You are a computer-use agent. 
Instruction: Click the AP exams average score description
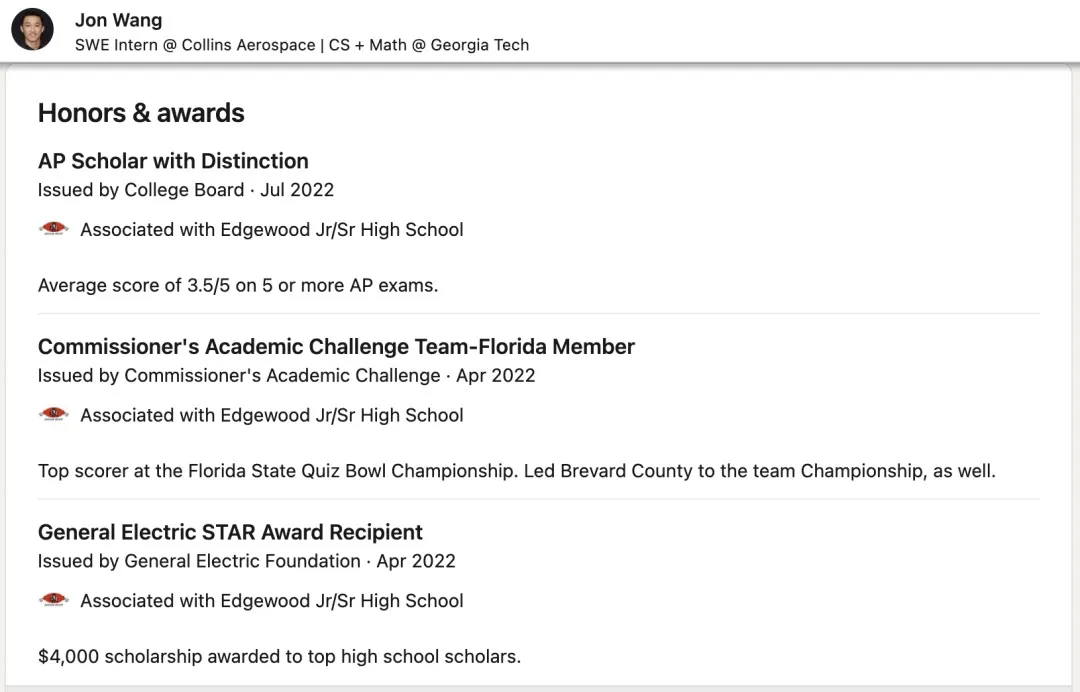[238, 285]
